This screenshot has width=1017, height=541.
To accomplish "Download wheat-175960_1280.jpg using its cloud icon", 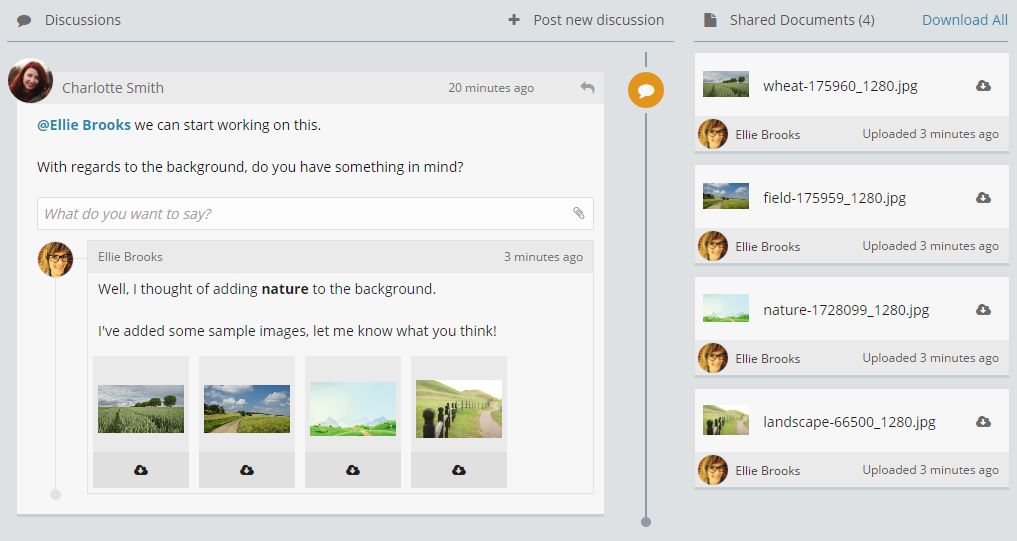I will (983, 86).
